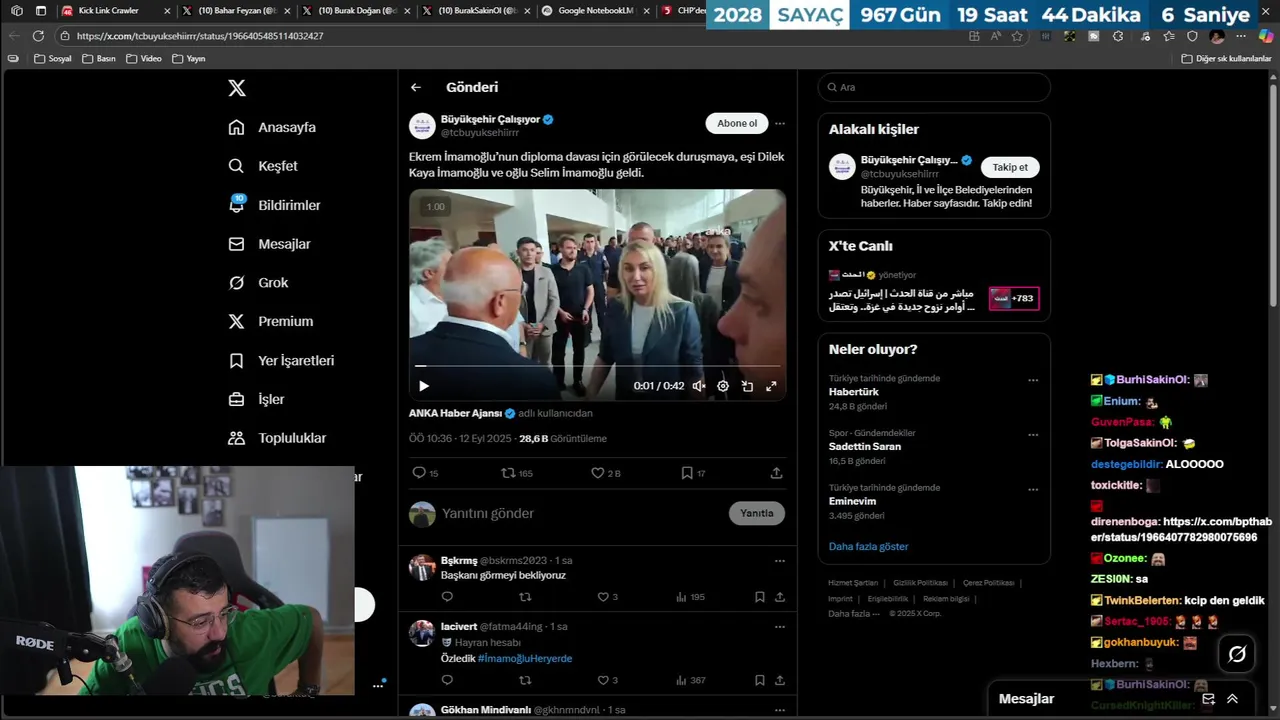Open Sosyal bookmarks folder
Screen dimensions: 1280x720
[x=53, y=58]
